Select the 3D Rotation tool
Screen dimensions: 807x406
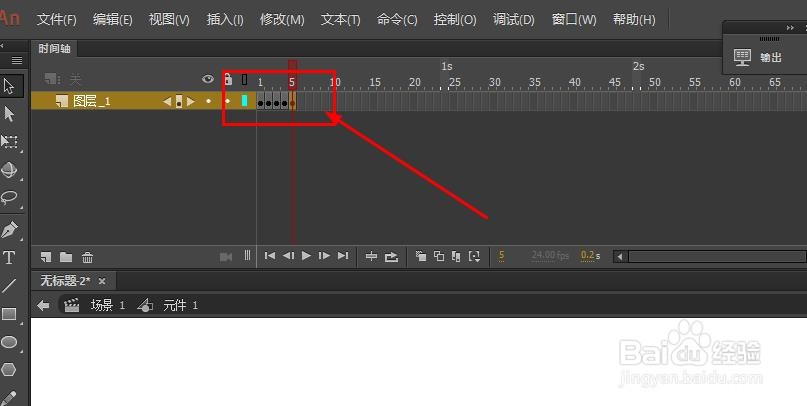tap(9, 170)
